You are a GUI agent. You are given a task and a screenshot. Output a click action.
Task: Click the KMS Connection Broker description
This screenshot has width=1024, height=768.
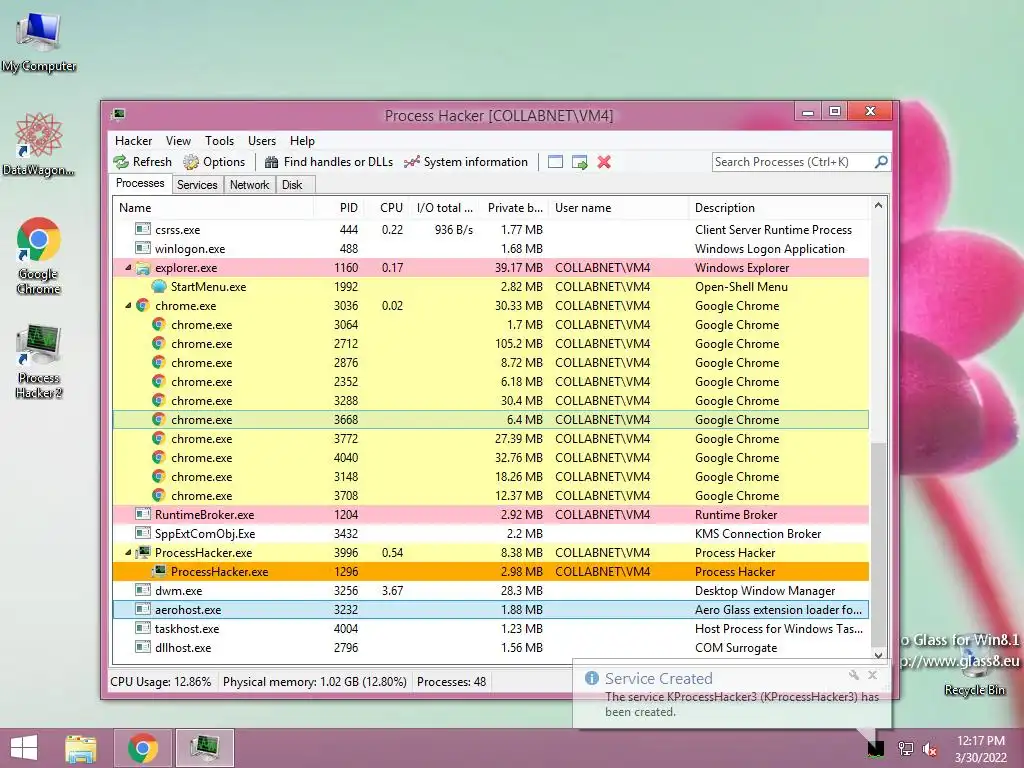[758, 534]
